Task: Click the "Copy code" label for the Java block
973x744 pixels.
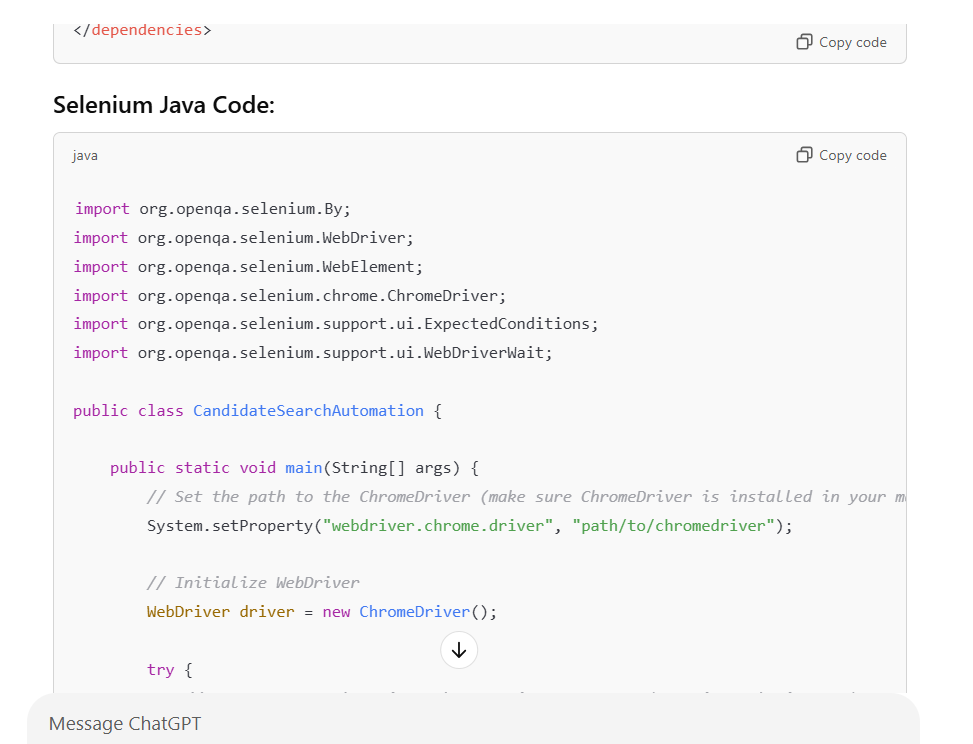Action: (853, 155)
